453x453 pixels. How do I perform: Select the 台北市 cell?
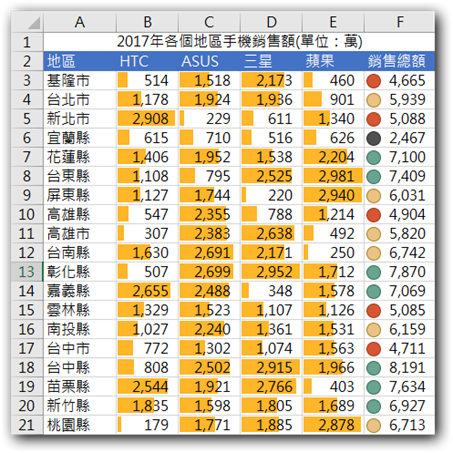[80, 100]
